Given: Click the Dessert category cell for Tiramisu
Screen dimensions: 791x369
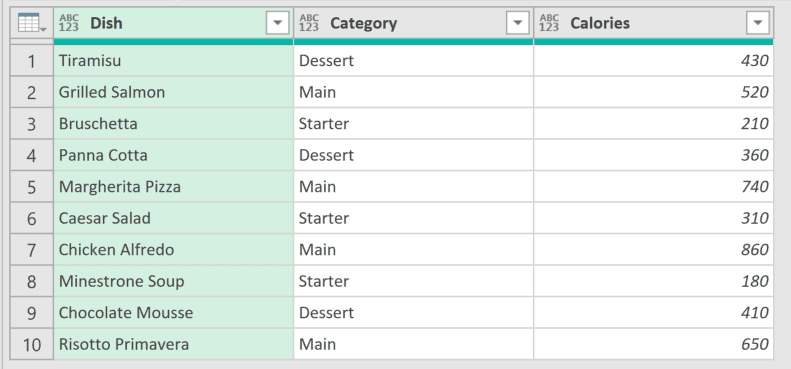Looking at the screenshot, I should tap(414, 61).
